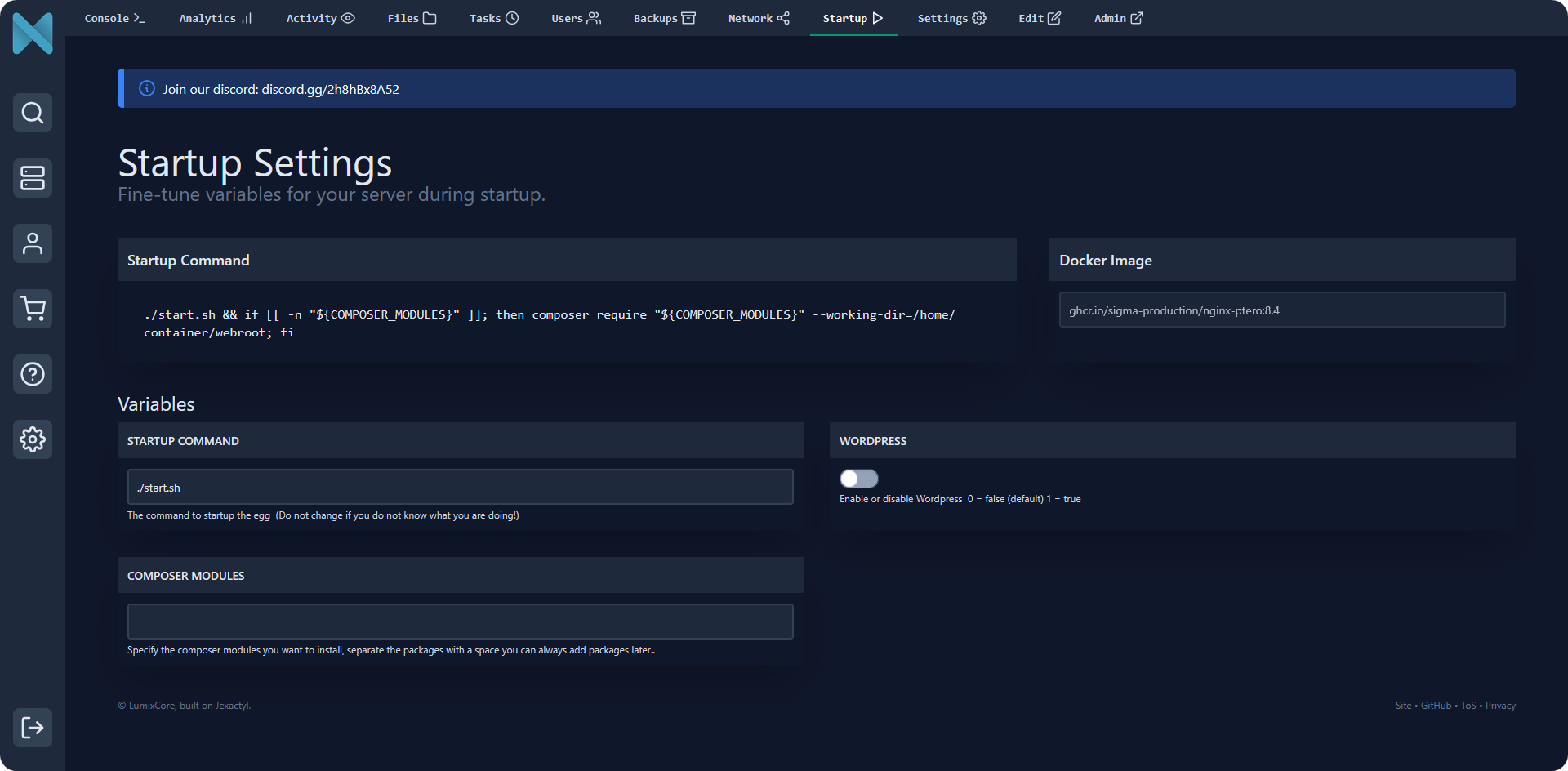Open the servers list icon
The height and width of the screenshot is (771, 1568).
point(33,178)
